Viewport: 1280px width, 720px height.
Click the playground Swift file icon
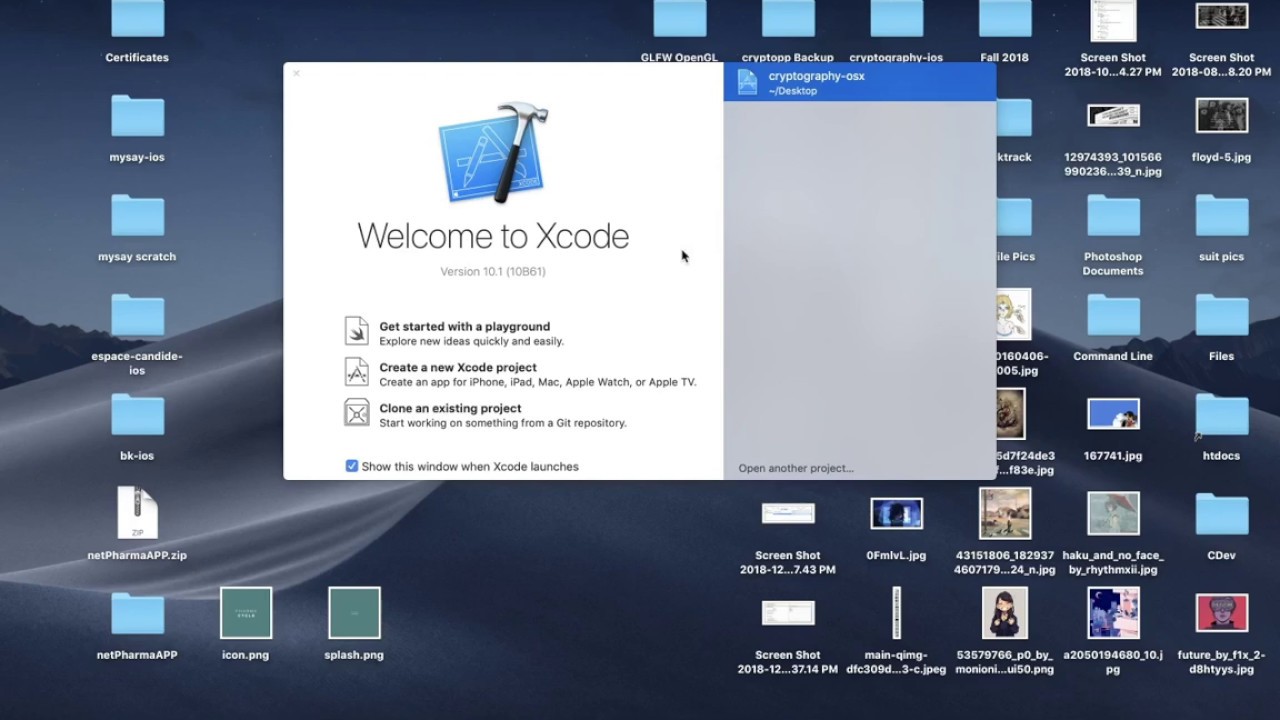(357, 331)
